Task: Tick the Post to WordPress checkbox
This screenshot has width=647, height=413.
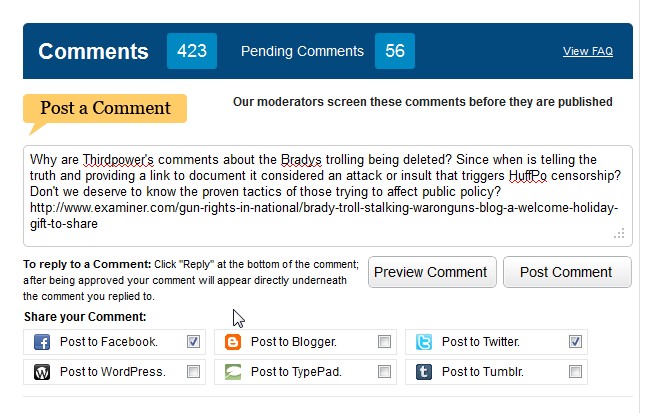Action: 193,372
